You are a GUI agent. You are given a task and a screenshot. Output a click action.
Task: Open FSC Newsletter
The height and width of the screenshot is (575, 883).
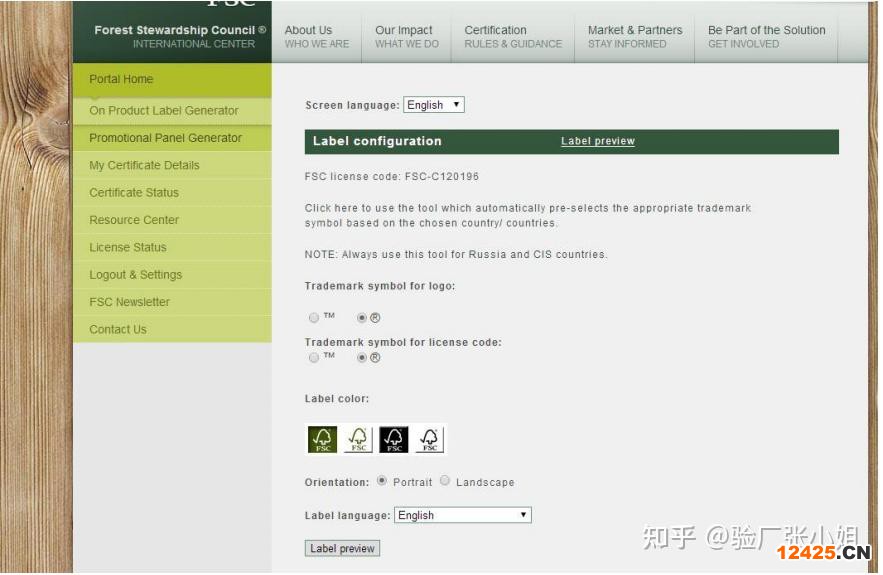tap(173, 303)
